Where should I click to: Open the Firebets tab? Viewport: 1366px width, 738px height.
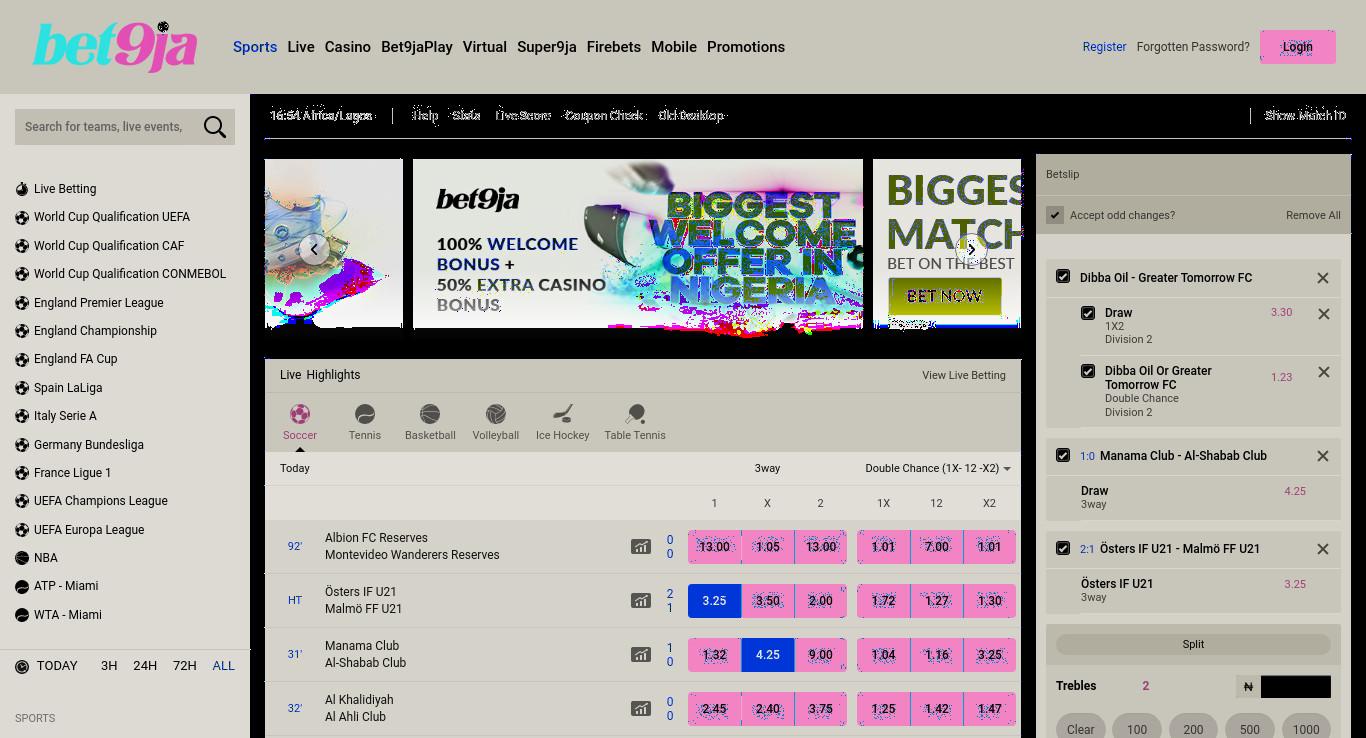[614, 47]
